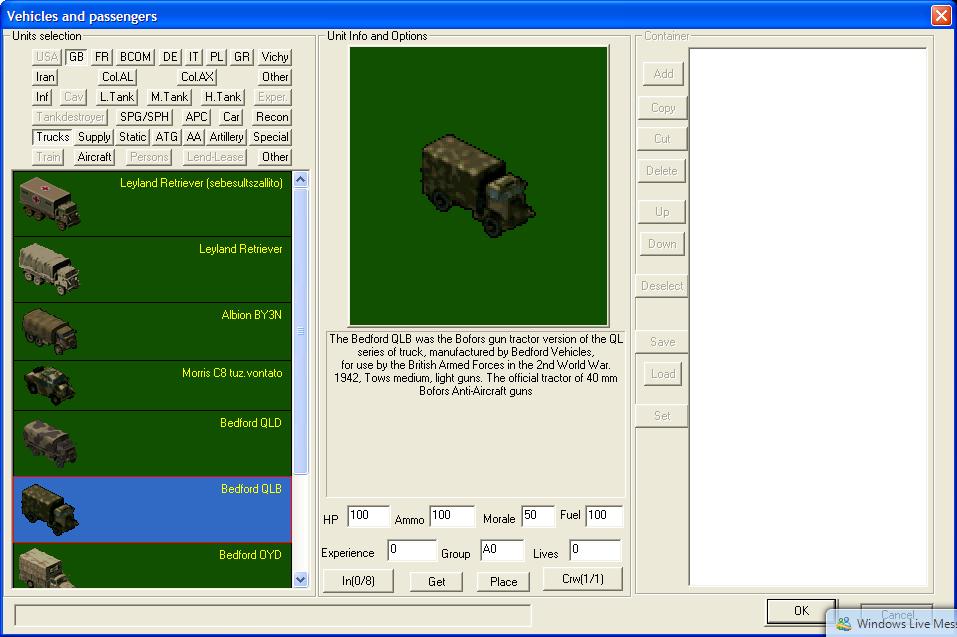
Task: Focus the Morale input field
Action: [x=538, y=516]
